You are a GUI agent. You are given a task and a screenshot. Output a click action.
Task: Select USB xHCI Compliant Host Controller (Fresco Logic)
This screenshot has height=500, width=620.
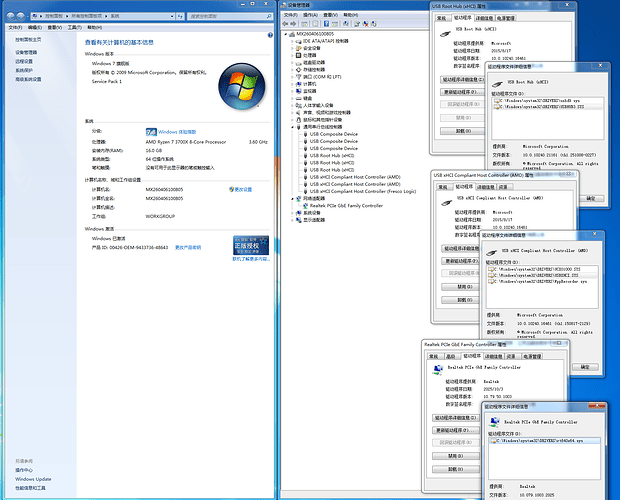[x=363, y=191]
